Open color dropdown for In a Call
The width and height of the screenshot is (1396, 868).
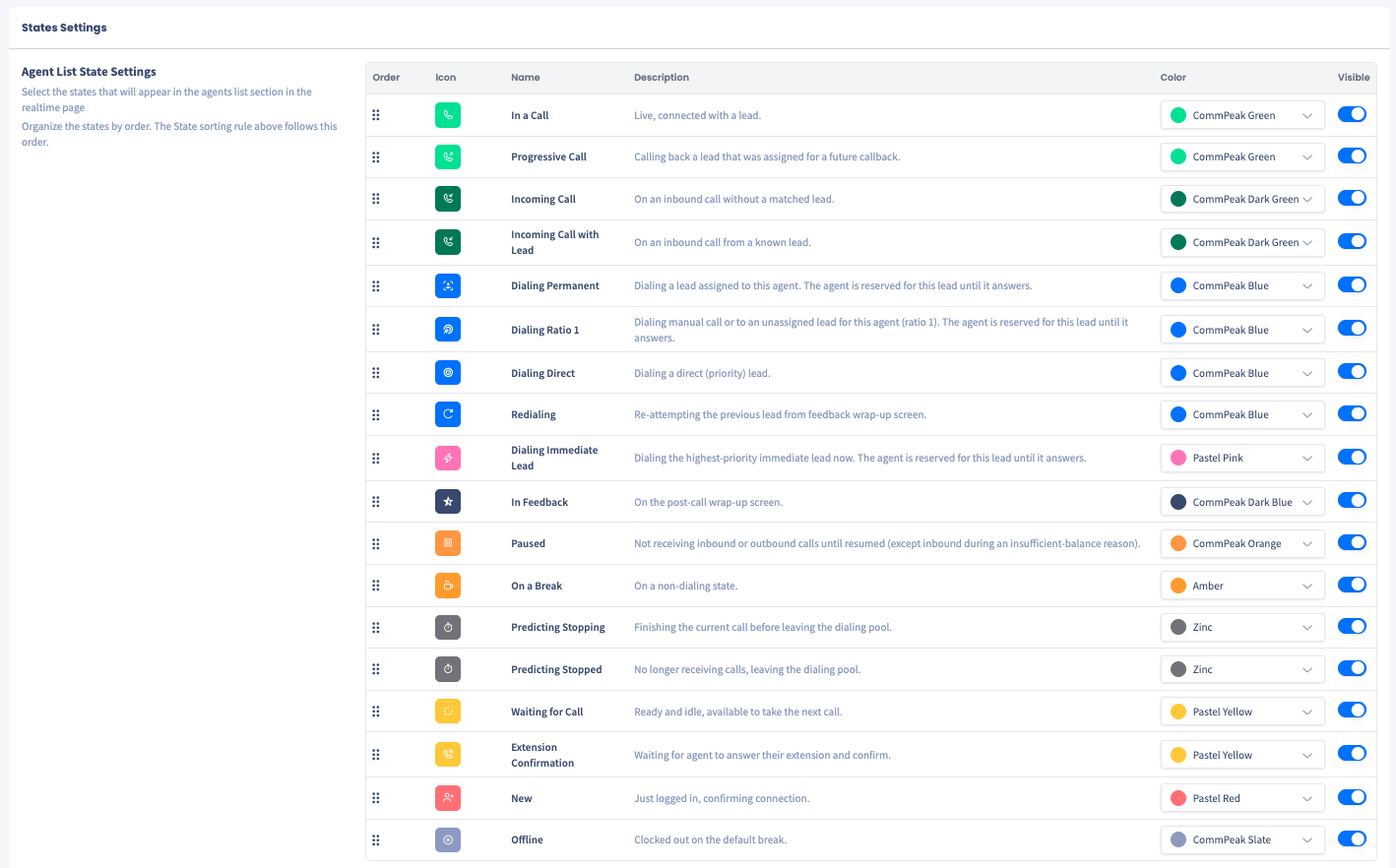coord(1242,115)
